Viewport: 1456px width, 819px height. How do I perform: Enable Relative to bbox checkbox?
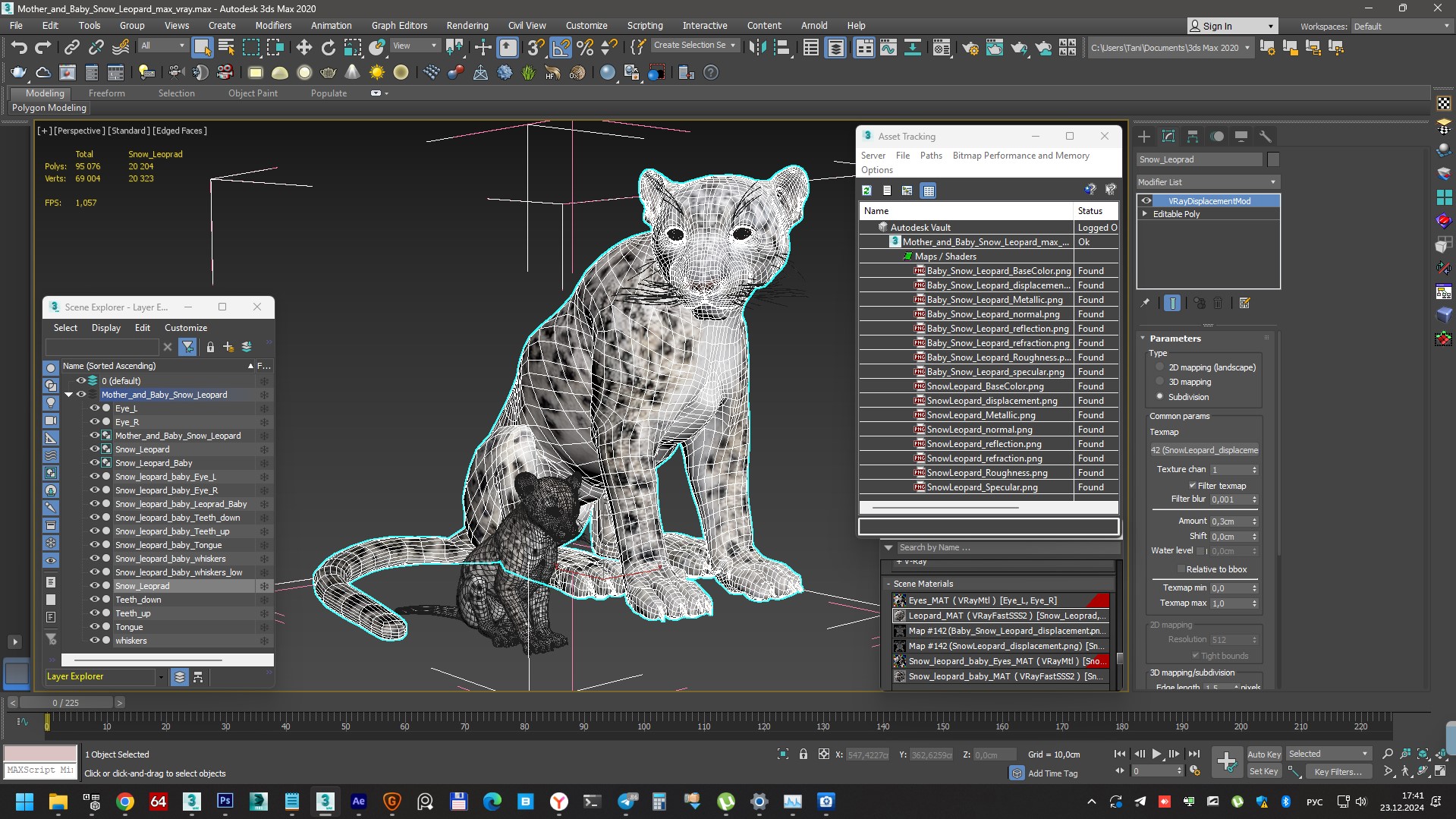pos(1181,569)
